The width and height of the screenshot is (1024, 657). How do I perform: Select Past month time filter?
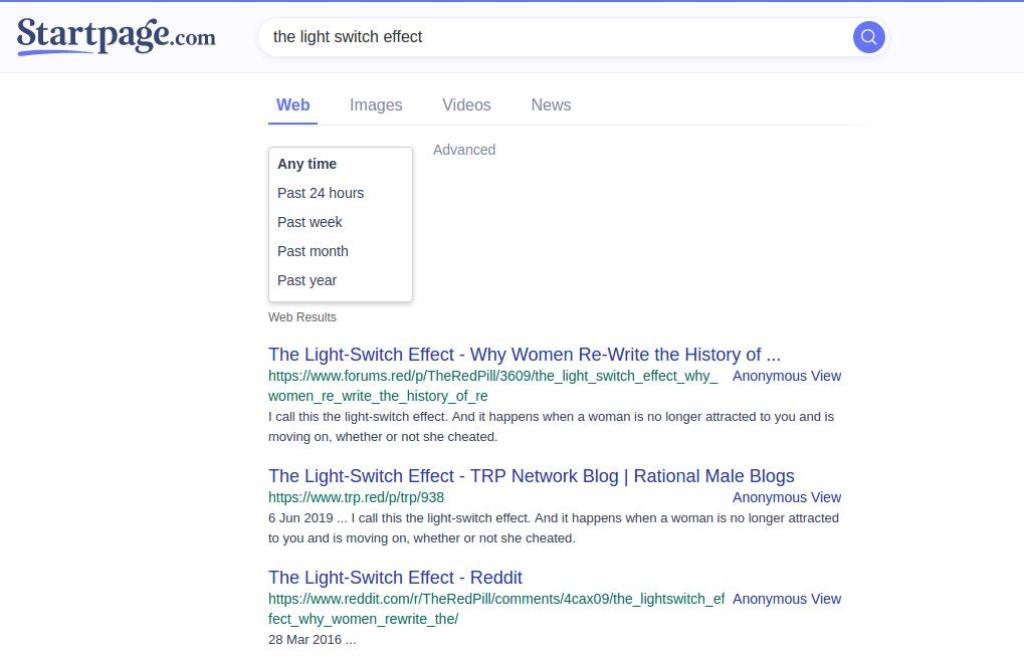click(x=313, y=251)
